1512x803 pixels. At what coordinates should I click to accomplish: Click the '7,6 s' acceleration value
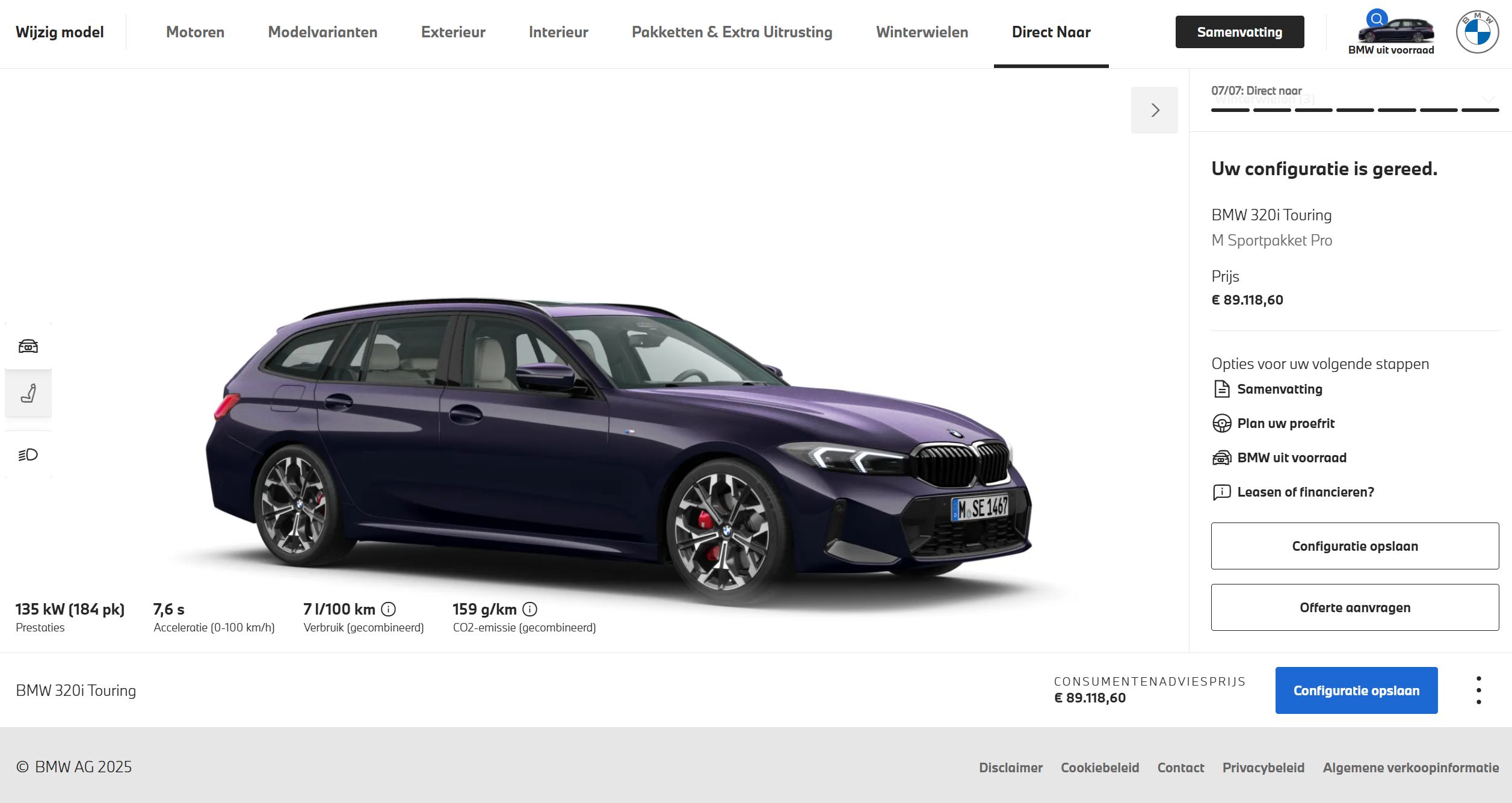pyautogui.click(x=169, y=609)
